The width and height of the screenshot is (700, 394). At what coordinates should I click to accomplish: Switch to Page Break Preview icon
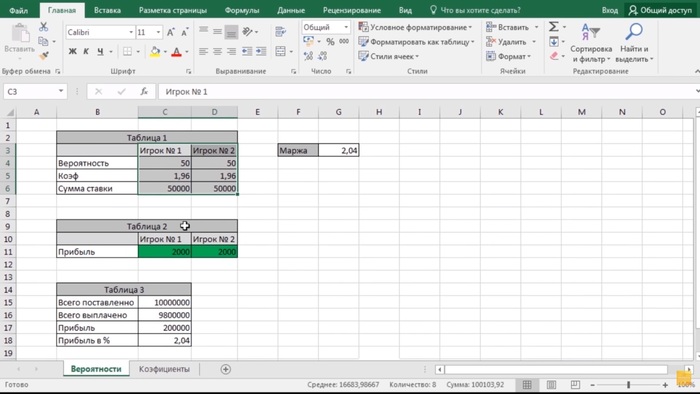(575, 385)
